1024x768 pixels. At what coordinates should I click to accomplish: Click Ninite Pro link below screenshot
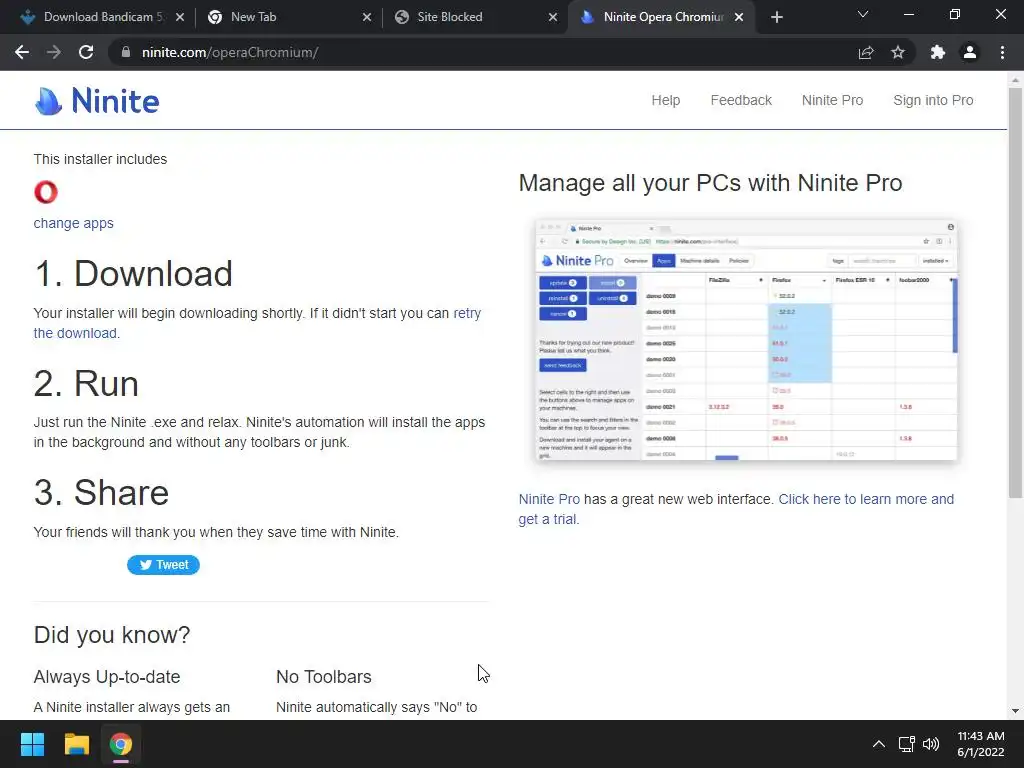[549, 499]
